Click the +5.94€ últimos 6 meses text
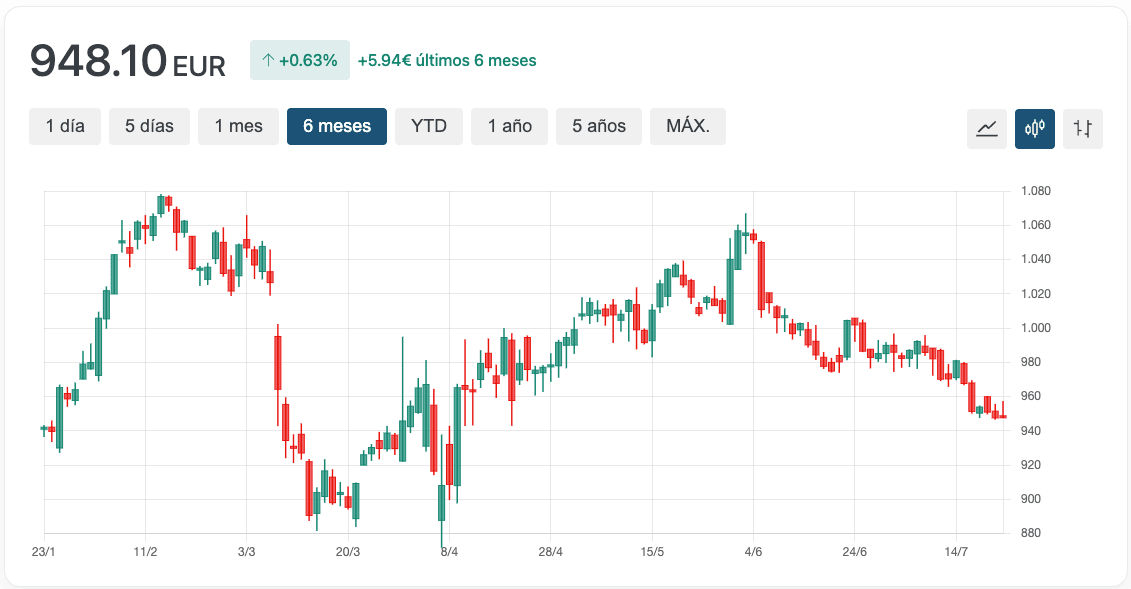Viewport: 1131px width, 589px height. click(446, 60)
